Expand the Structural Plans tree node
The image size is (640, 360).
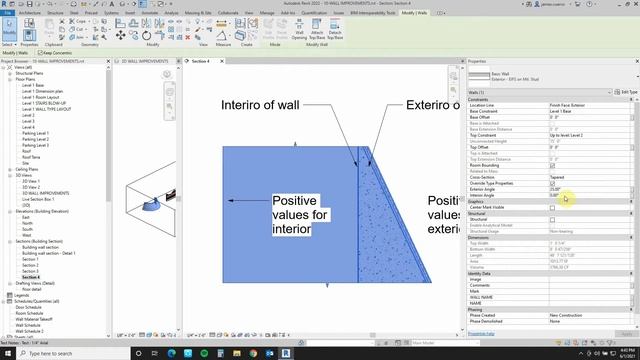tap(10, 73)
